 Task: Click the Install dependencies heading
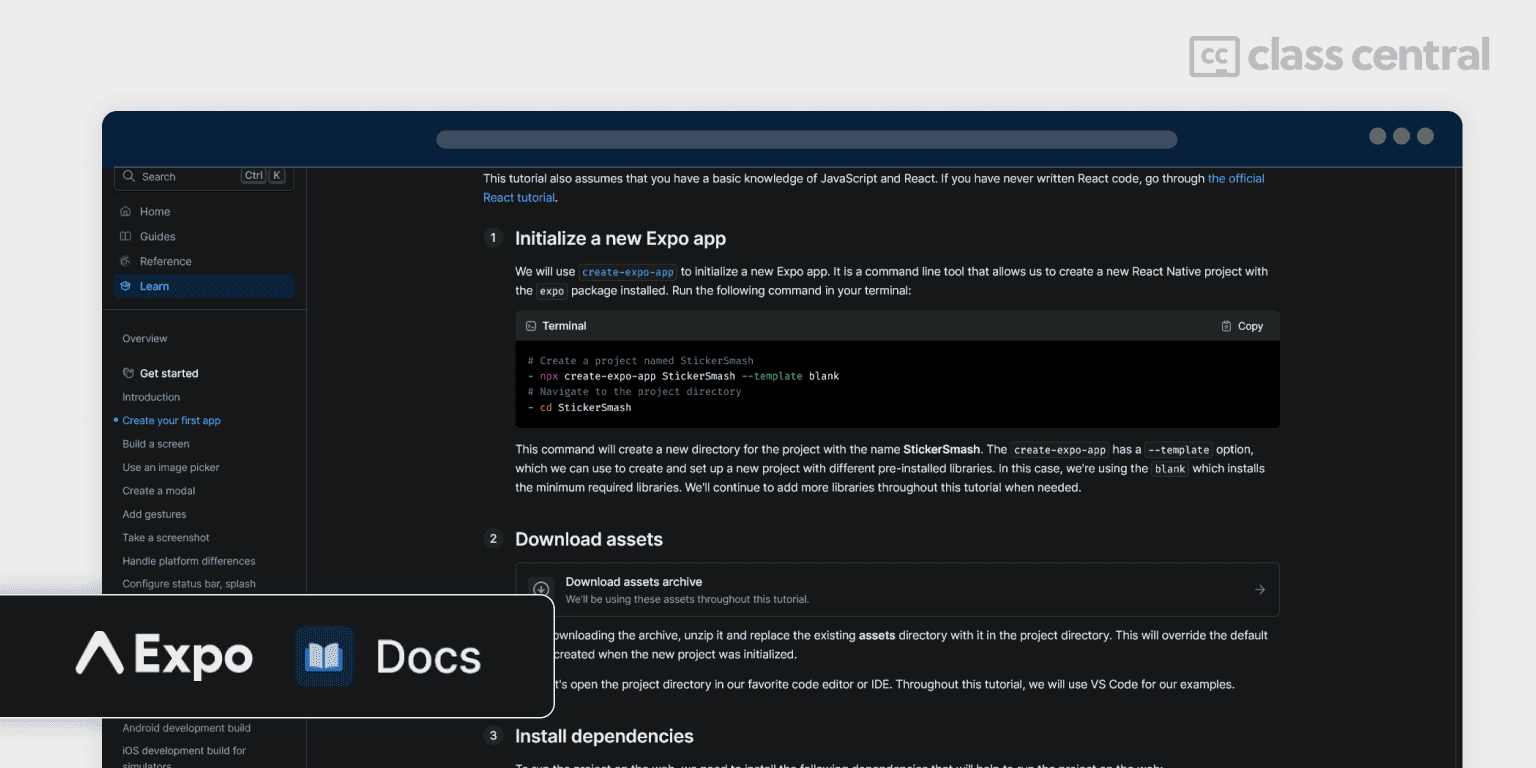(x=604, y=737)
